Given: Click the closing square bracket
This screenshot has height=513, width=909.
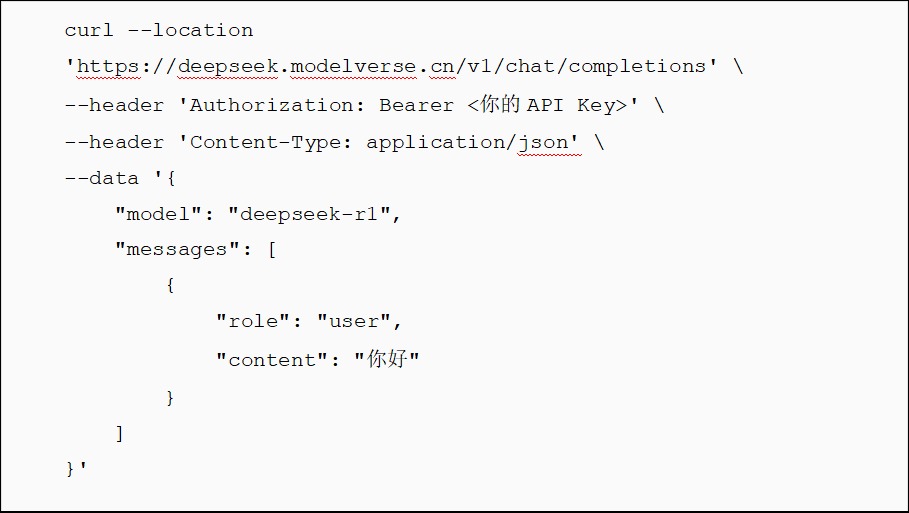Looking at the screenshot, I should click(x=119, y=433).
